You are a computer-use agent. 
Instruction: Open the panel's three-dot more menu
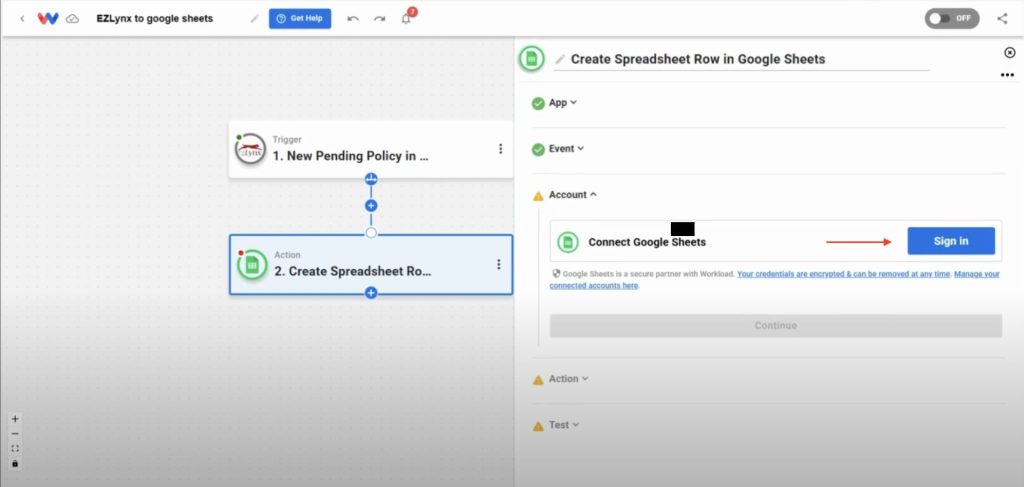(1007, 75)
